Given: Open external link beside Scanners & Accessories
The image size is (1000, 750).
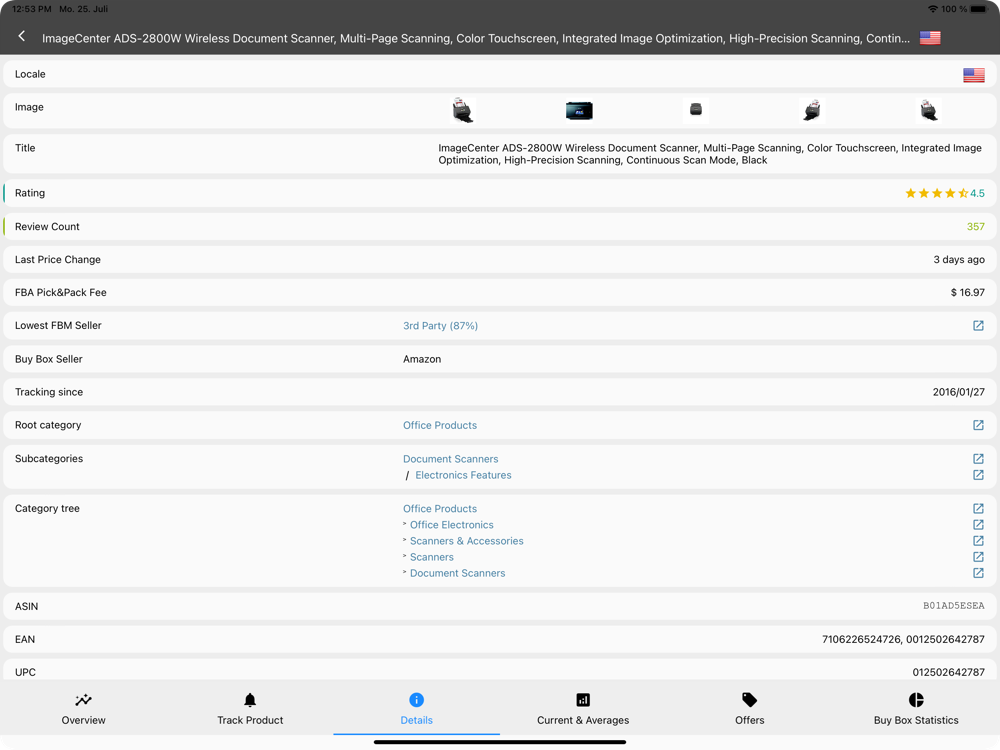Looking at the screenshot, I should (x=978, y=541).
